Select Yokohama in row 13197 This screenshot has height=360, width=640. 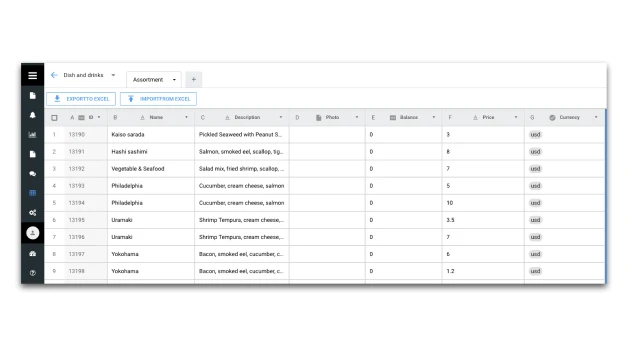(x=151, y=254)
